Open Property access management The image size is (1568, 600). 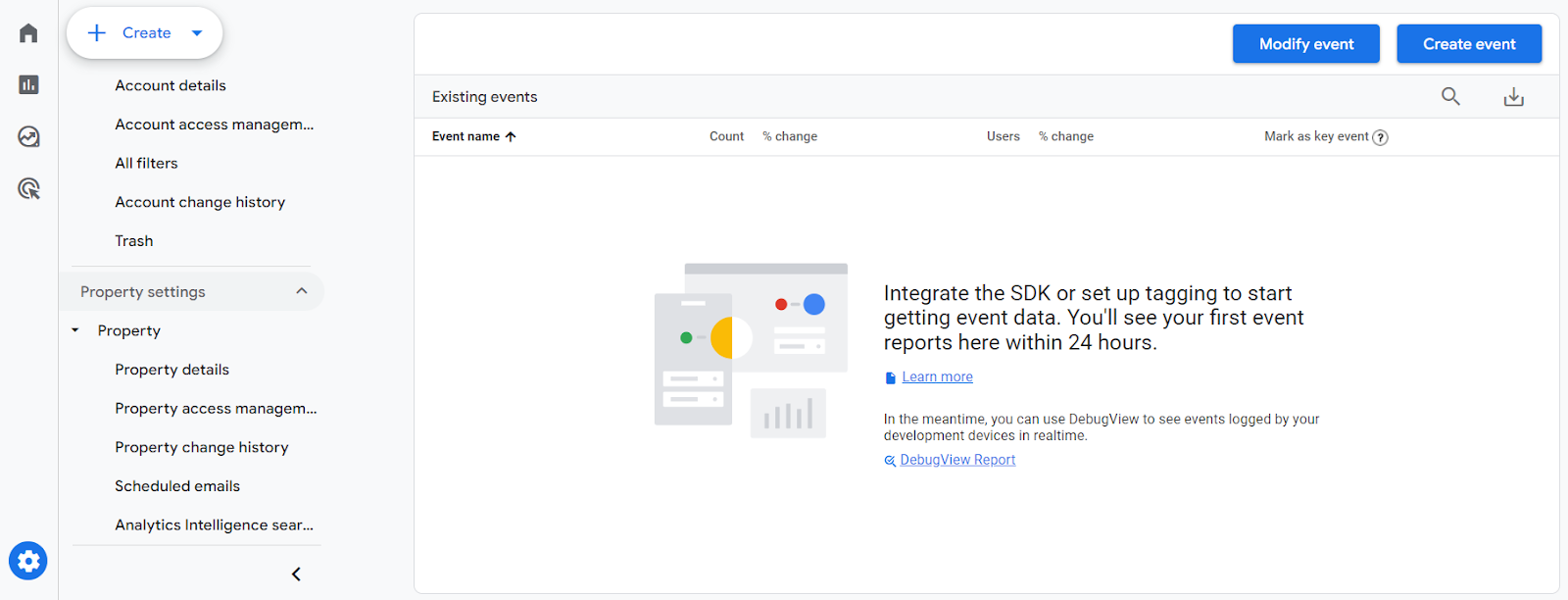[216, 409]
